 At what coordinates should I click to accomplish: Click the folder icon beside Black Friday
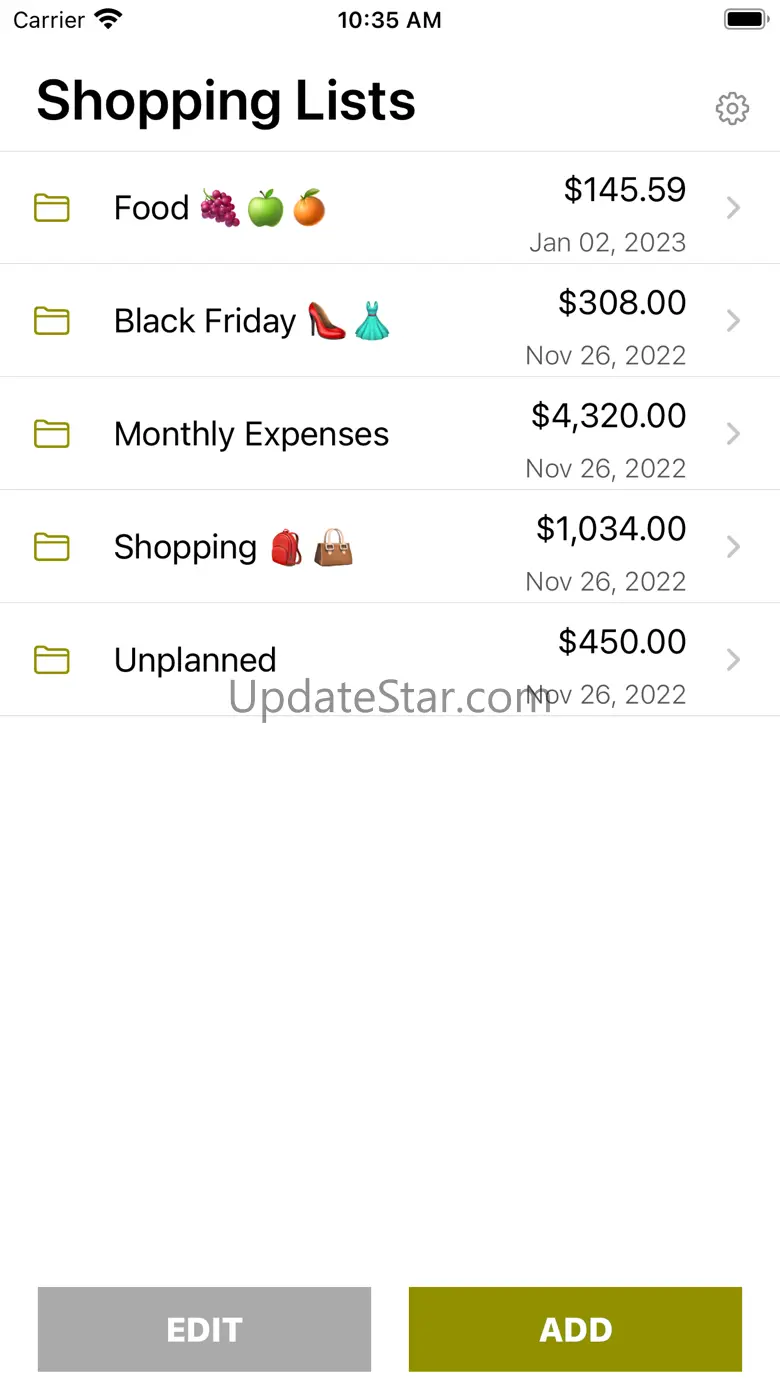52,321
